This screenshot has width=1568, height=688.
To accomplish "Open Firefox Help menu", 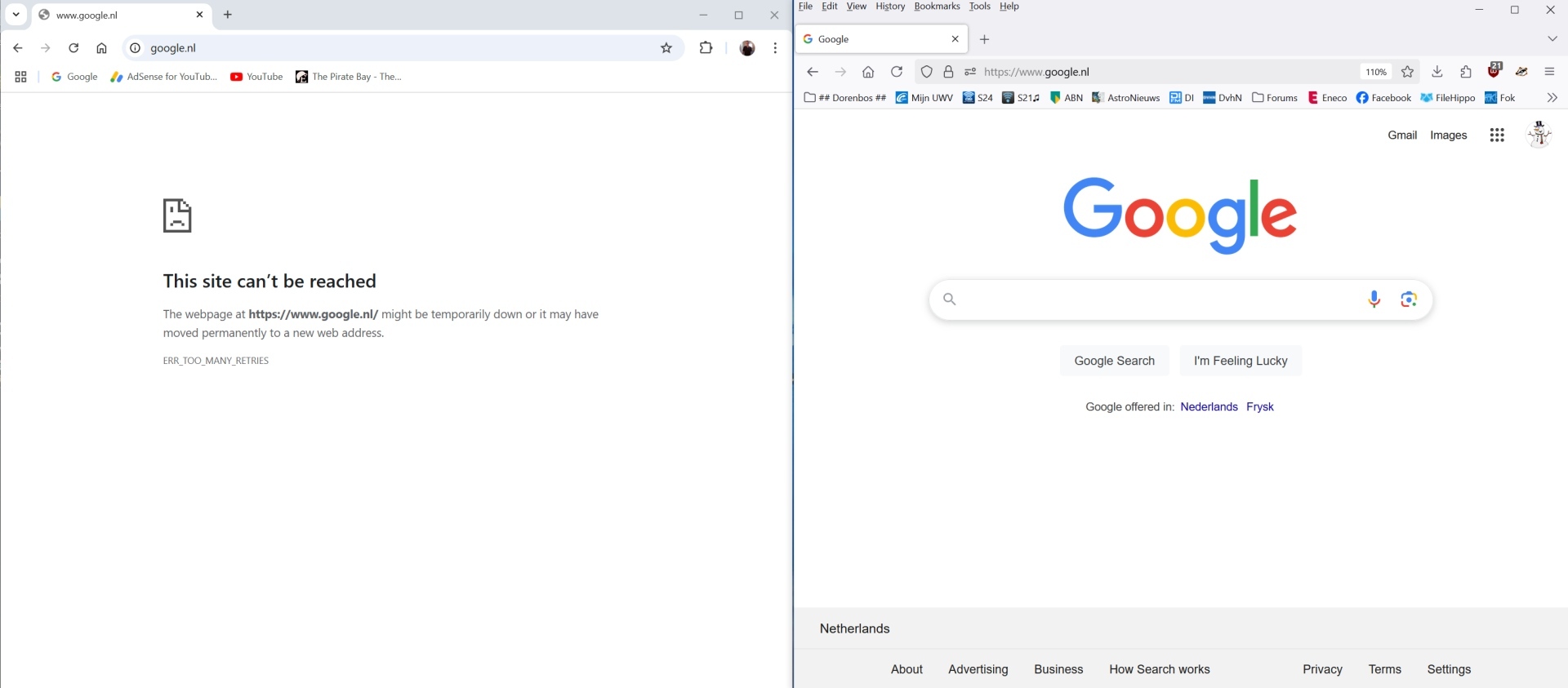I will click(x=1009, y=7).
